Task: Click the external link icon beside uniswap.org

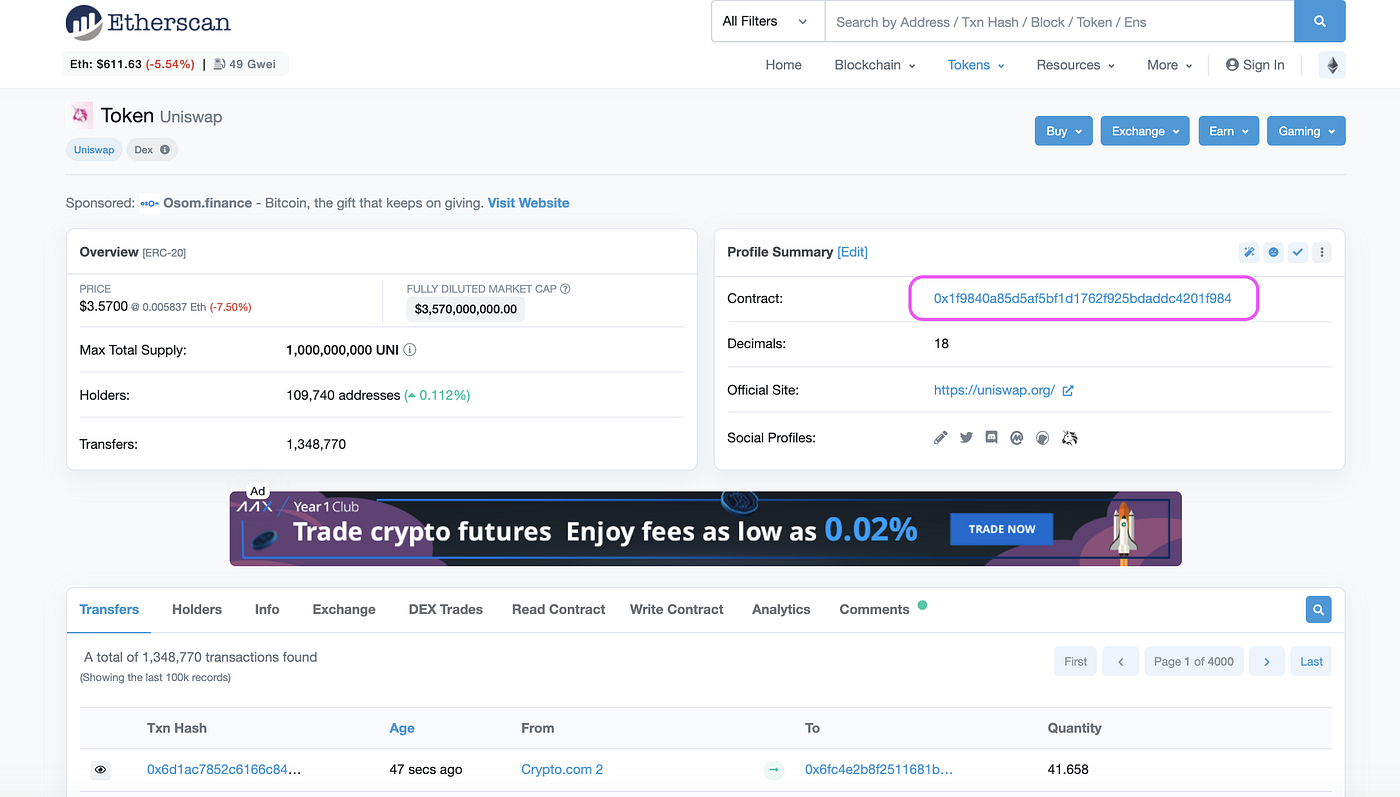Action: [x=1068, y=391]
